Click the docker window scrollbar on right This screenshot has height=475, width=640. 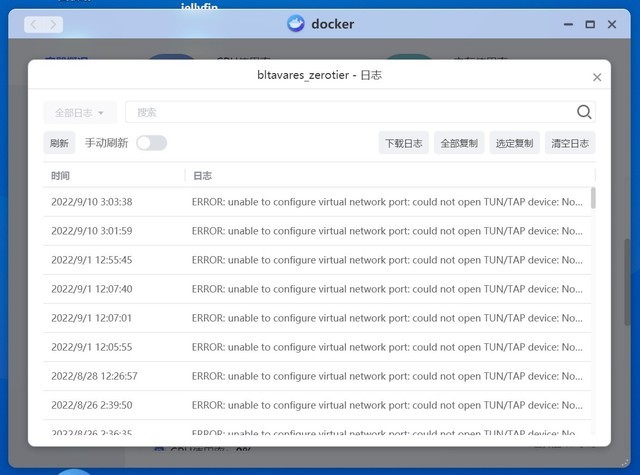coord(627,282)
